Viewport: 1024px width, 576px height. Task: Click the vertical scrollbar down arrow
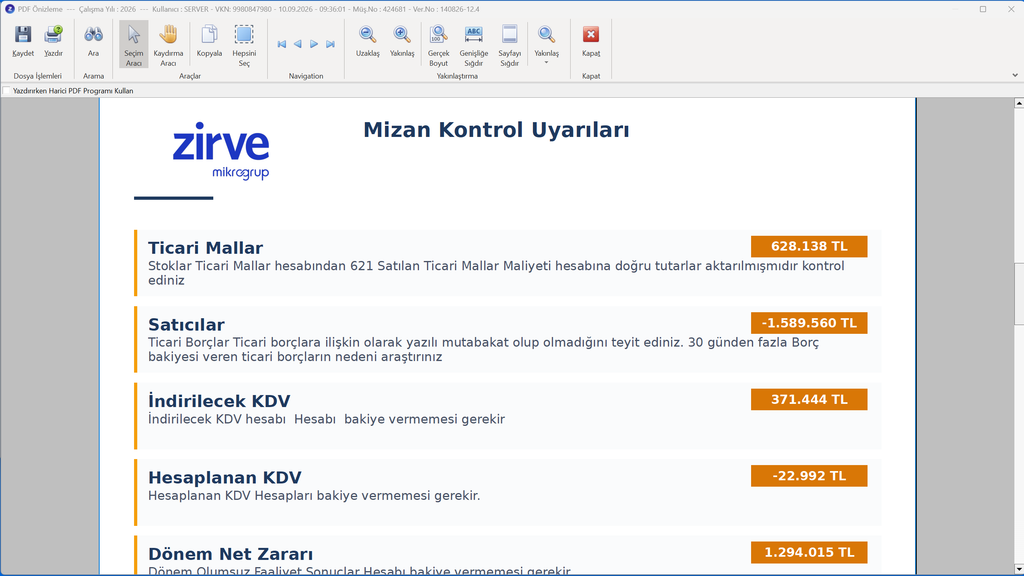[1019, 569]
